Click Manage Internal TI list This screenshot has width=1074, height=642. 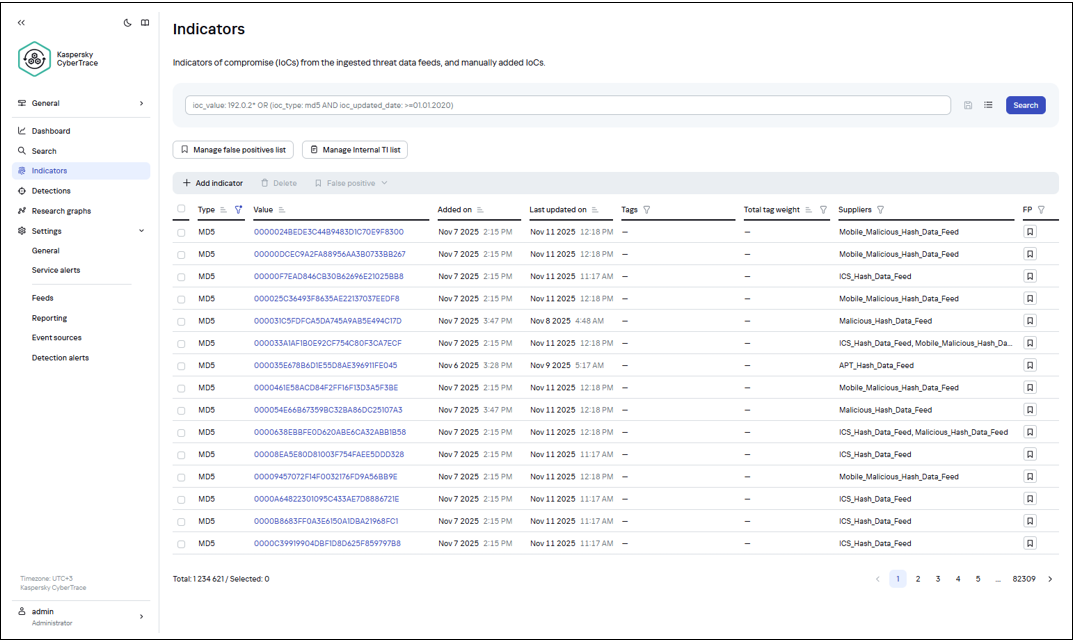point(355,149)
